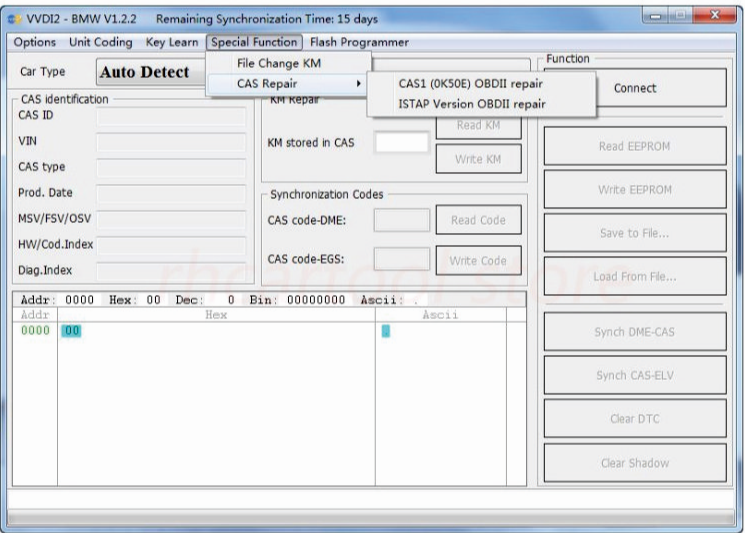The image size is (745, 533).
Task: Click the HW/Cod.Index field
Action: [172, 245]
